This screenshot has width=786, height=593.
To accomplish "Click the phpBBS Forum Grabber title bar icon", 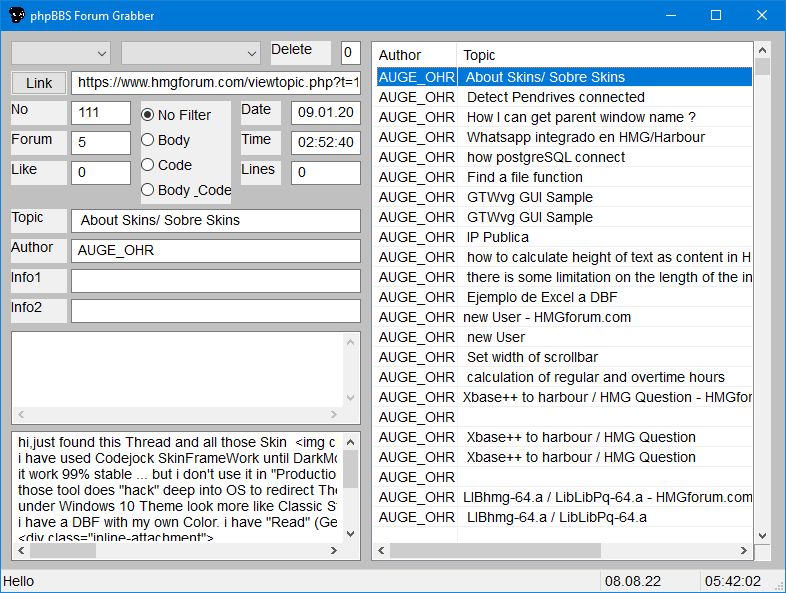I will point(17,16).
